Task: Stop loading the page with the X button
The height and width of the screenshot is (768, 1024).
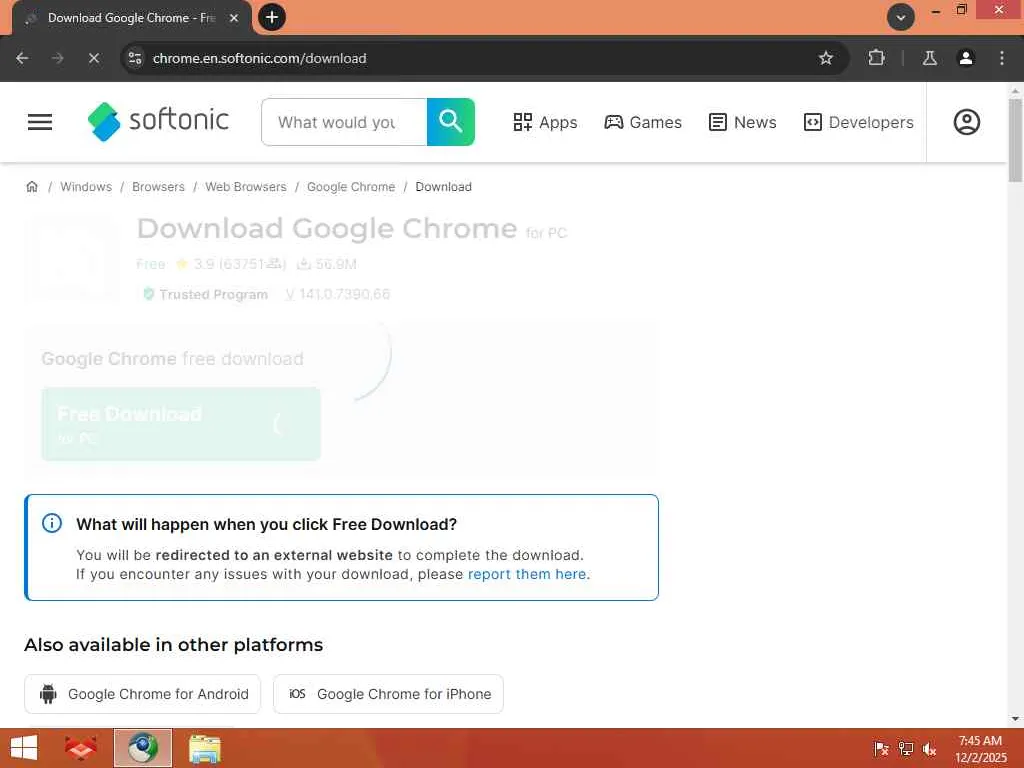Action: [94, 58]
